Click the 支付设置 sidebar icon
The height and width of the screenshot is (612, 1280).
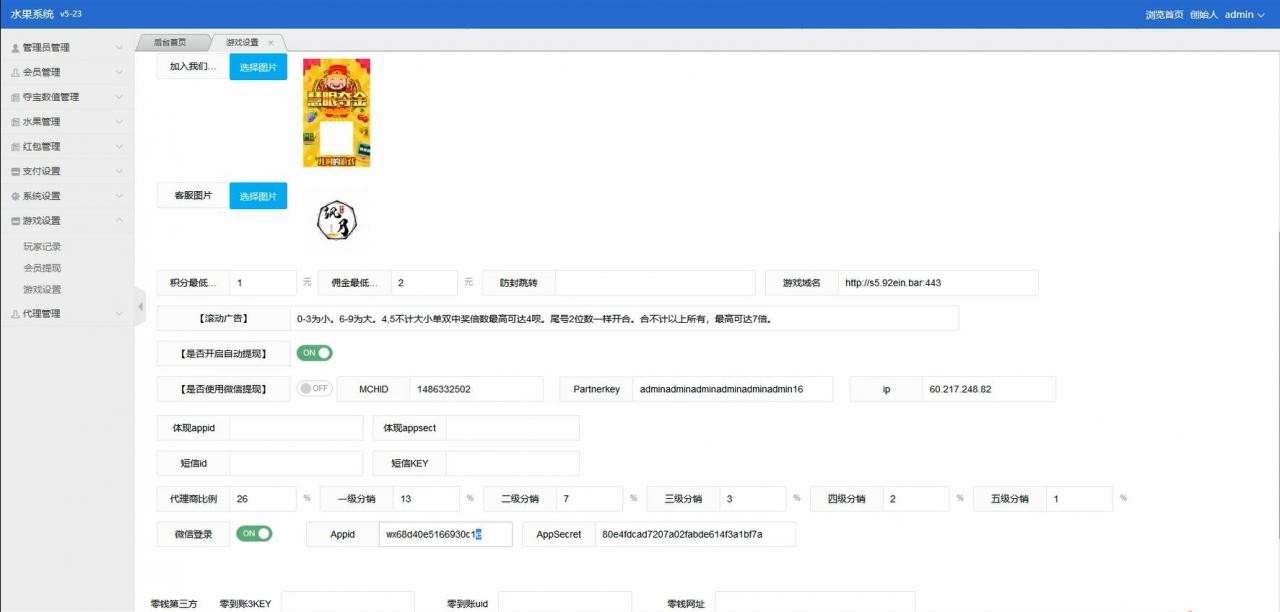click(x=15, y=172)
